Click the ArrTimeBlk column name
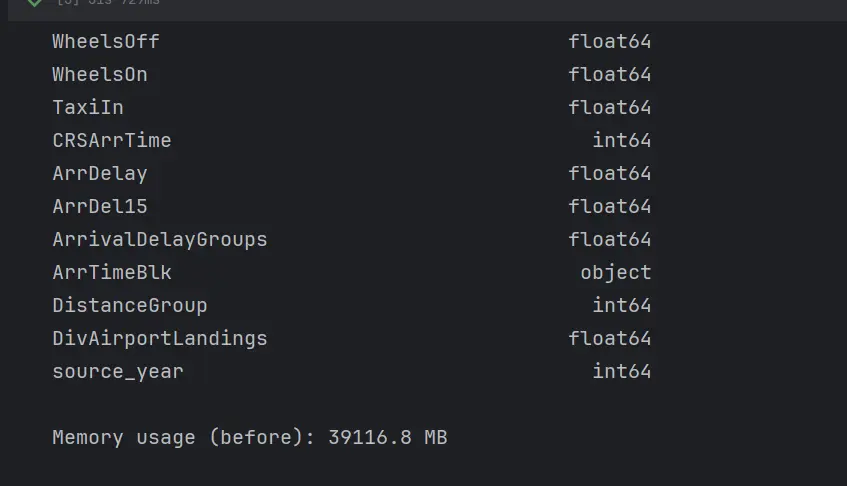This screenshot has height=486, width=847. [x=112, y=272]
